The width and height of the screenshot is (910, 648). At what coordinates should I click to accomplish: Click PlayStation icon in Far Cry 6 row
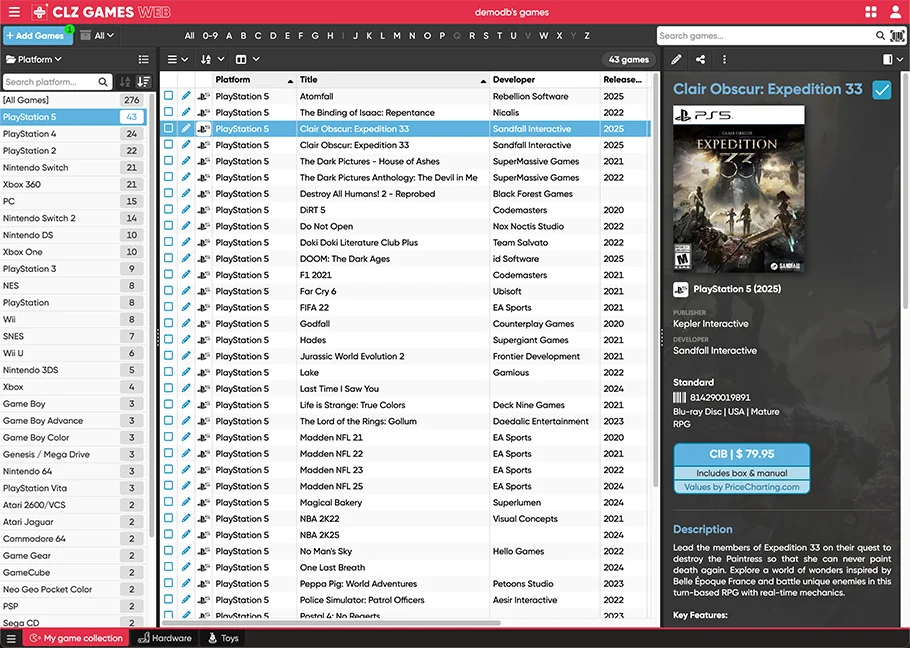coord(203,291)
